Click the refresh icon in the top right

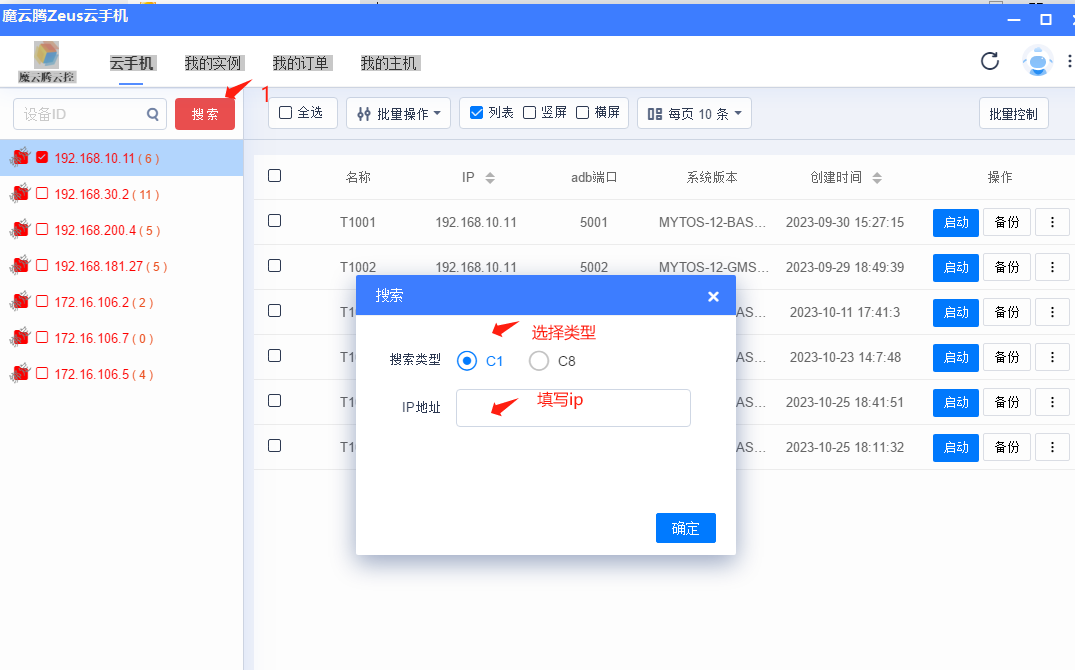pos(989,61)
